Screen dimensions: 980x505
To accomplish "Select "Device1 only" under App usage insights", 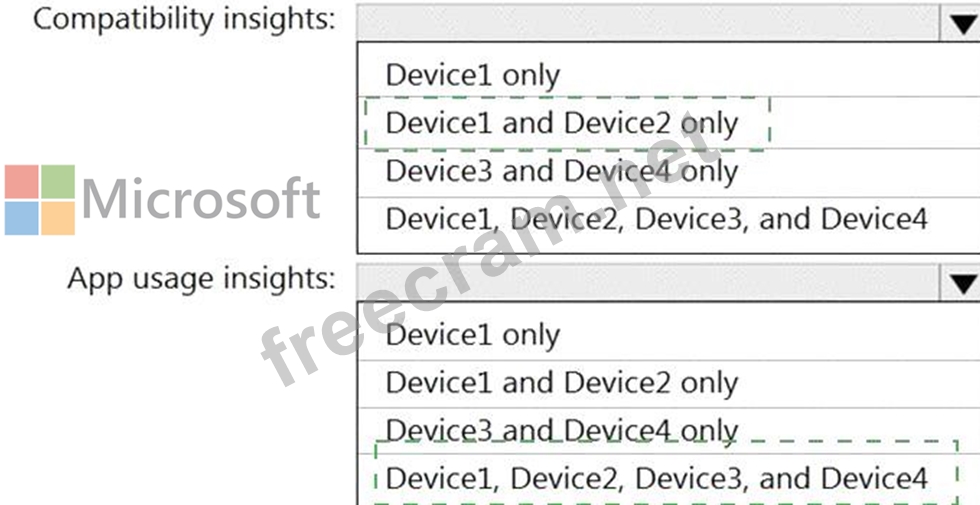I will (x=668, y=335).
